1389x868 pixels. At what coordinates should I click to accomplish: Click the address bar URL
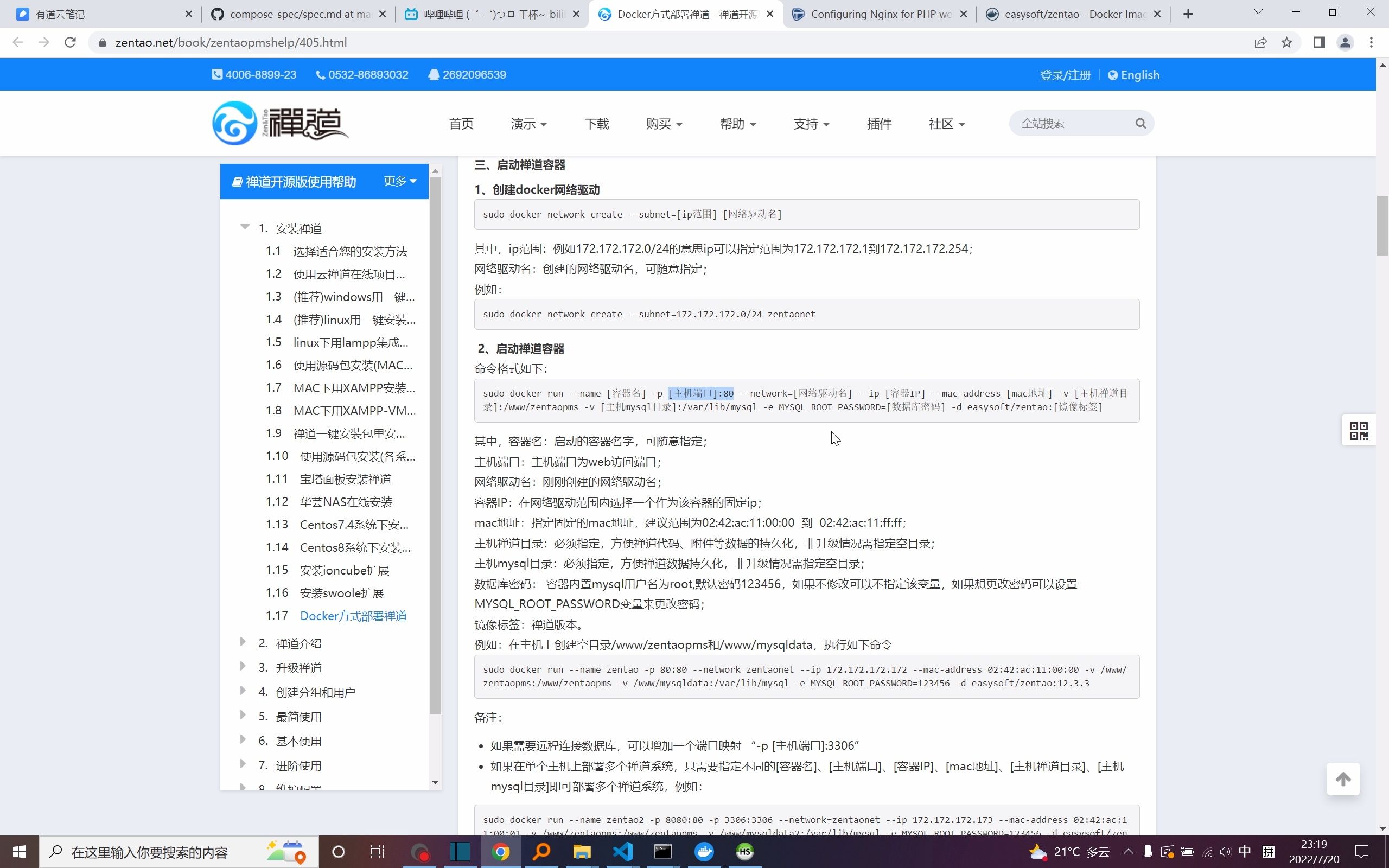231,42
